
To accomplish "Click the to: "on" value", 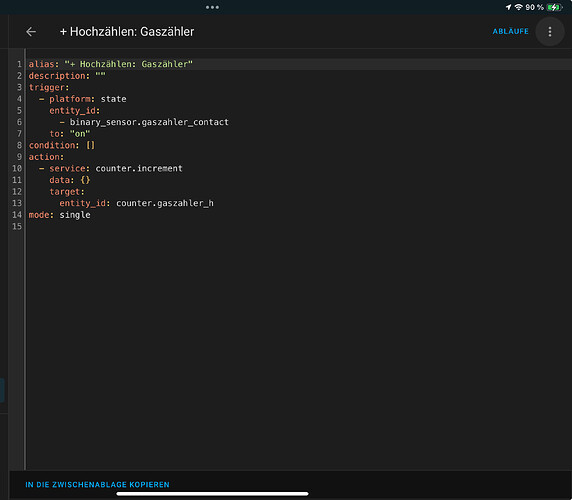I will [x=80, y=134].
